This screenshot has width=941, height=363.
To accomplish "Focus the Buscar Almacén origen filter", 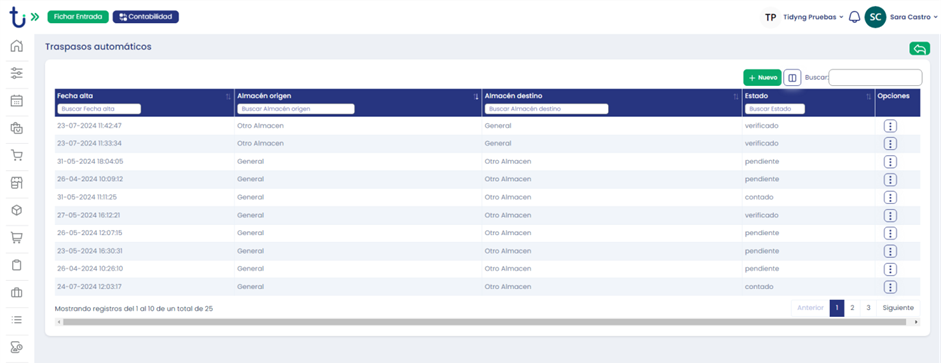I will (x=296, y=109).
